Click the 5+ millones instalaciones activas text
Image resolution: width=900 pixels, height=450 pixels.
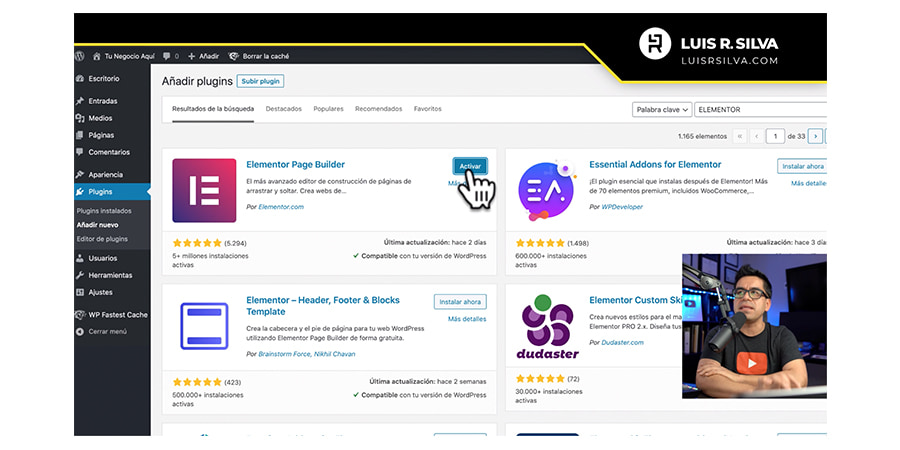210,261
